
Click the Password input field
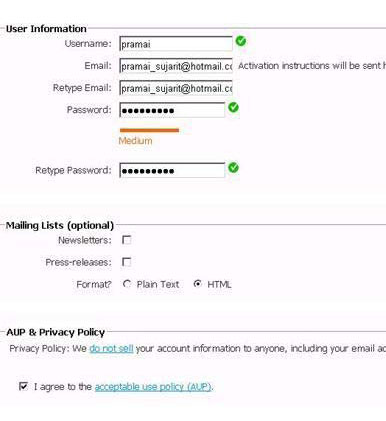(172, 110)
